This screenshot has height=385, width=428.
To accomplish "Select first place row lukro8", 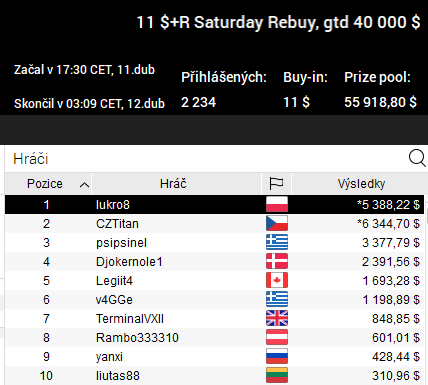I will (214, 204).
